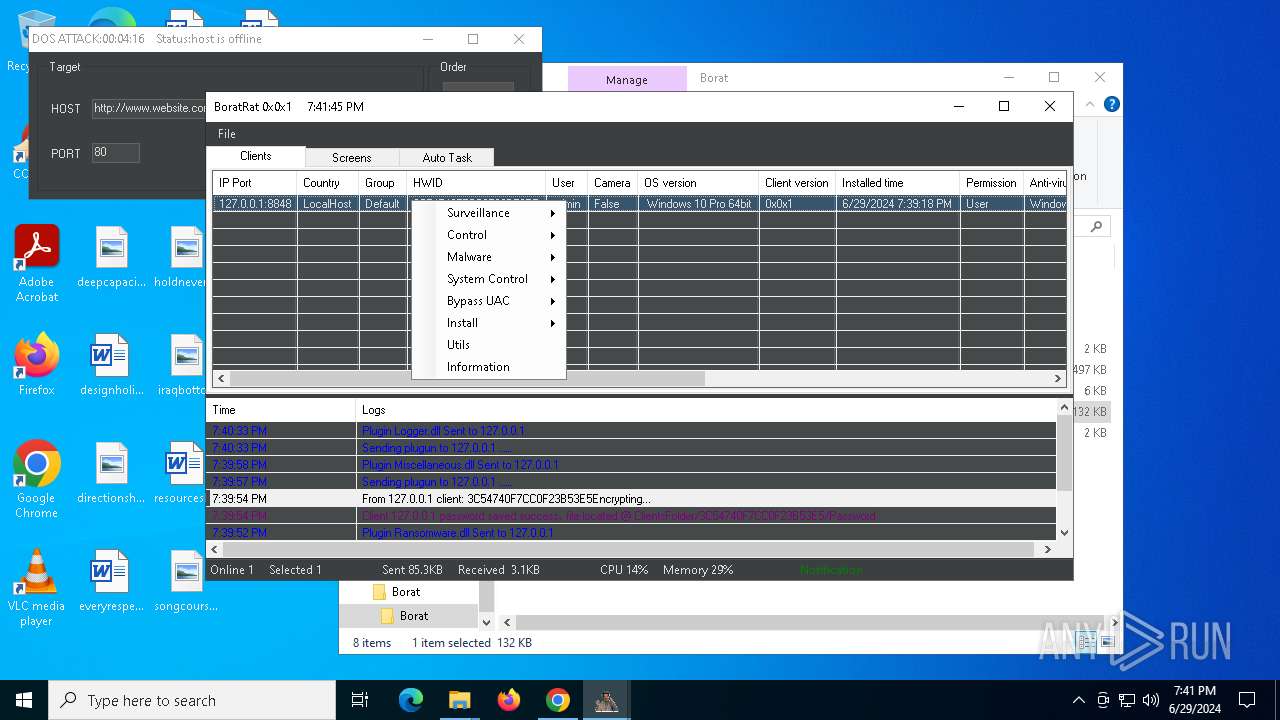Click the logs panel horizontal scrollbar
Image resolution: width=1280 pixels, height=720 pixels.
(628, 549)
